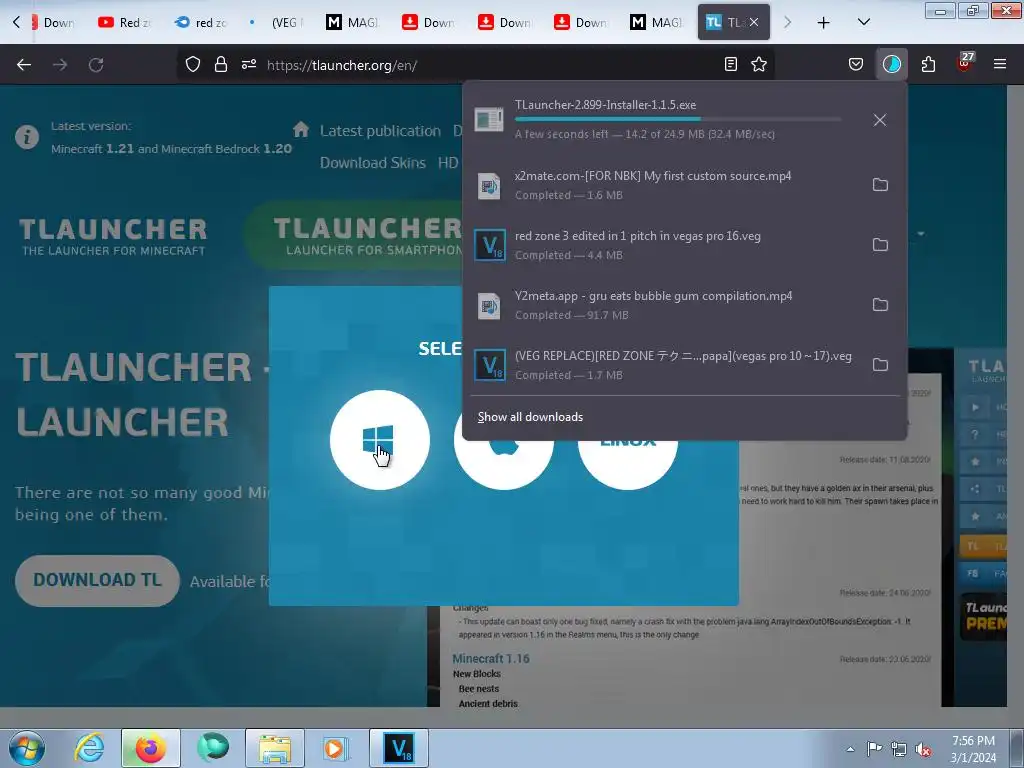
Task: Open a new tab with plus button
Action: click(824, 22)
